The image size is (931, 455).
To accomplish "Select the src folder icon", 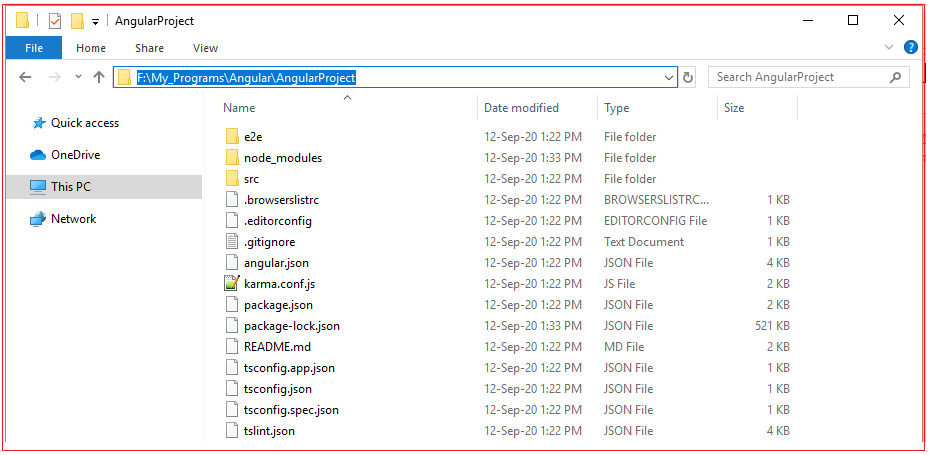I will pyautogui.click(x=232, y=179).
